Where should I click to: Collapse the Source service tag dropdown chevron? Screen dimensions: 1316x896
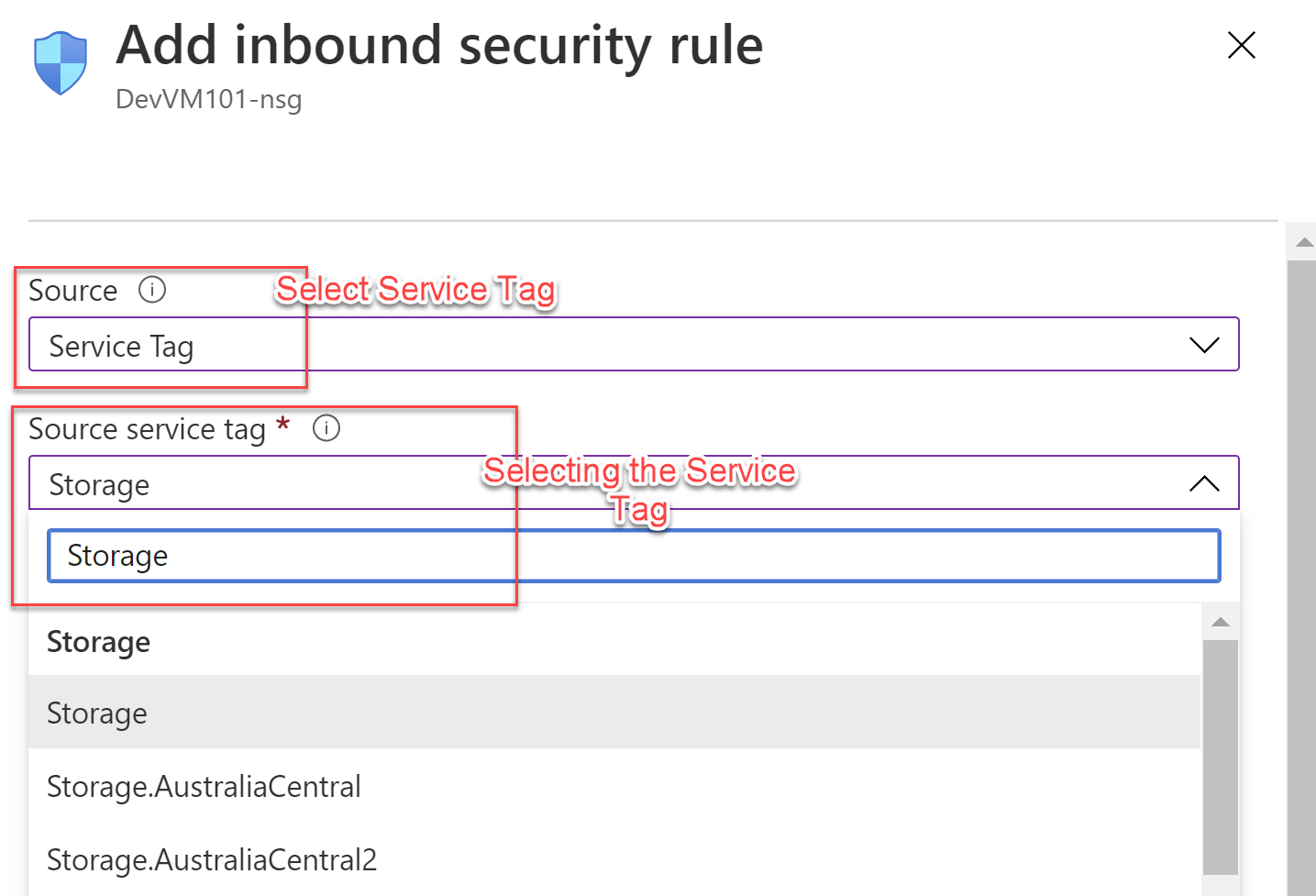(1204, 483)
